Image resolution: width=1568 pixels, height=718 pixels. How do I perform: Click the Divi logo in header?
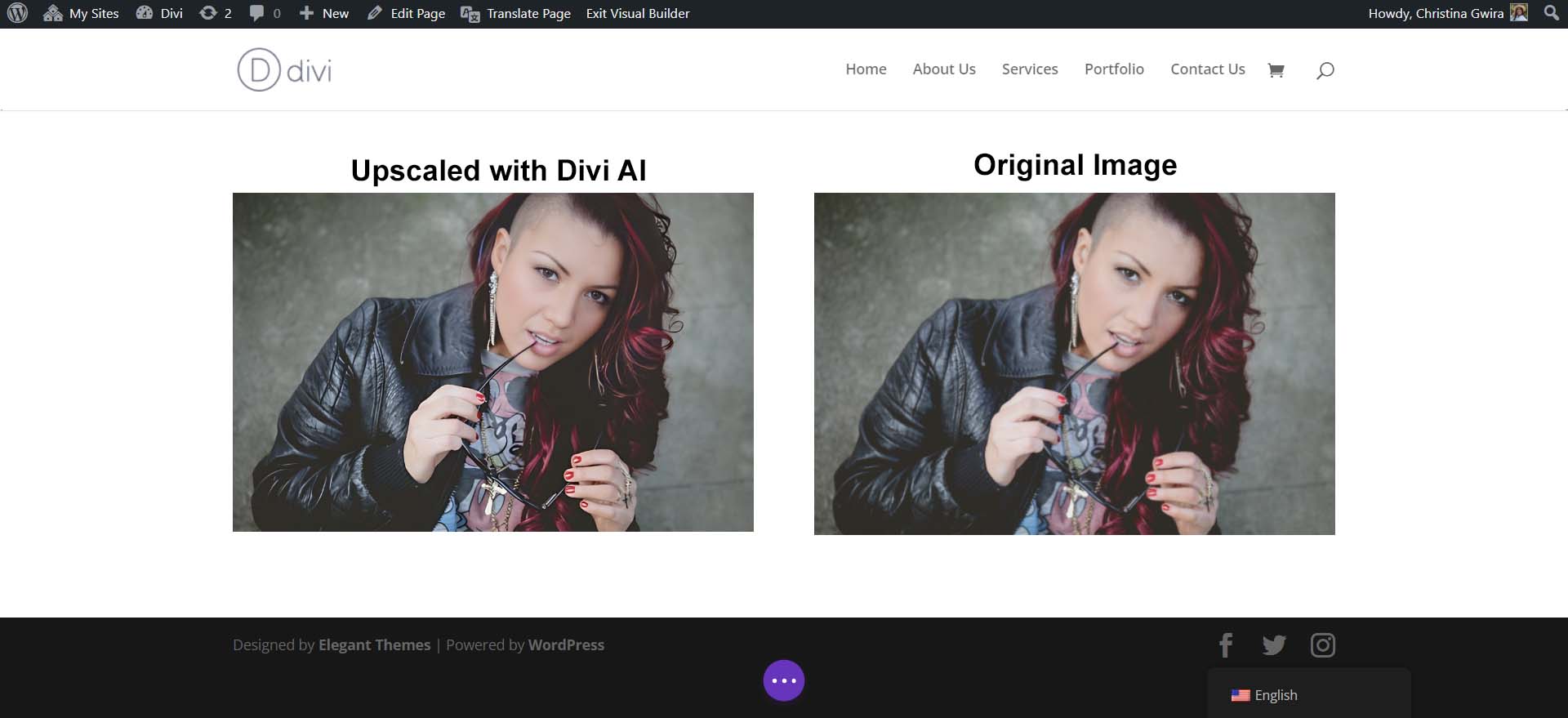coord(284,69)
